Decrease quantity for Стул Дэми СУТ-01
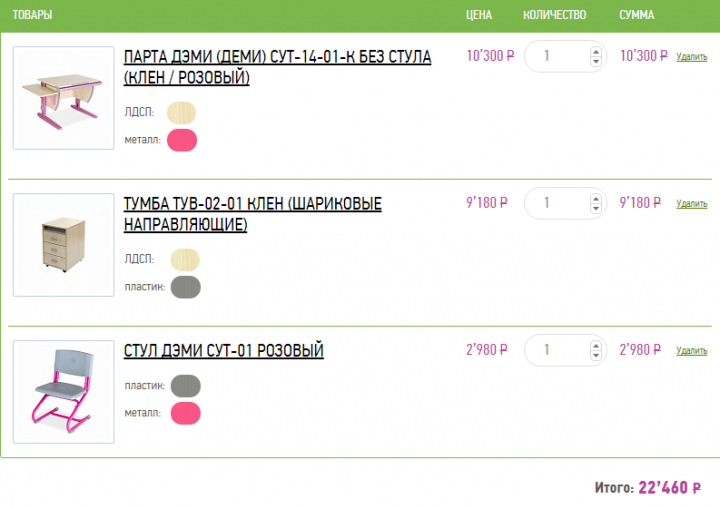Image resolution: width=720 pixels, height=509 pixels. 597,356
